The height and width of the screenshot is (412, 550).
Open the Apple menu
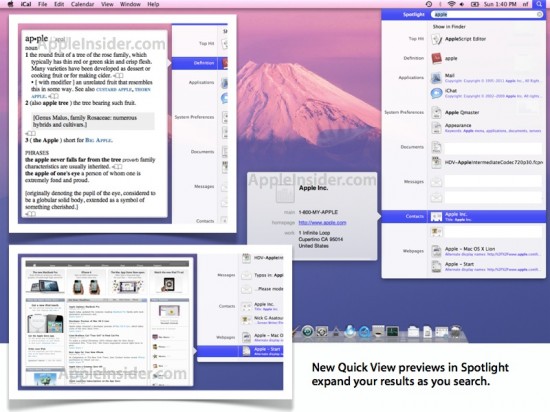(x=10, y=4)
